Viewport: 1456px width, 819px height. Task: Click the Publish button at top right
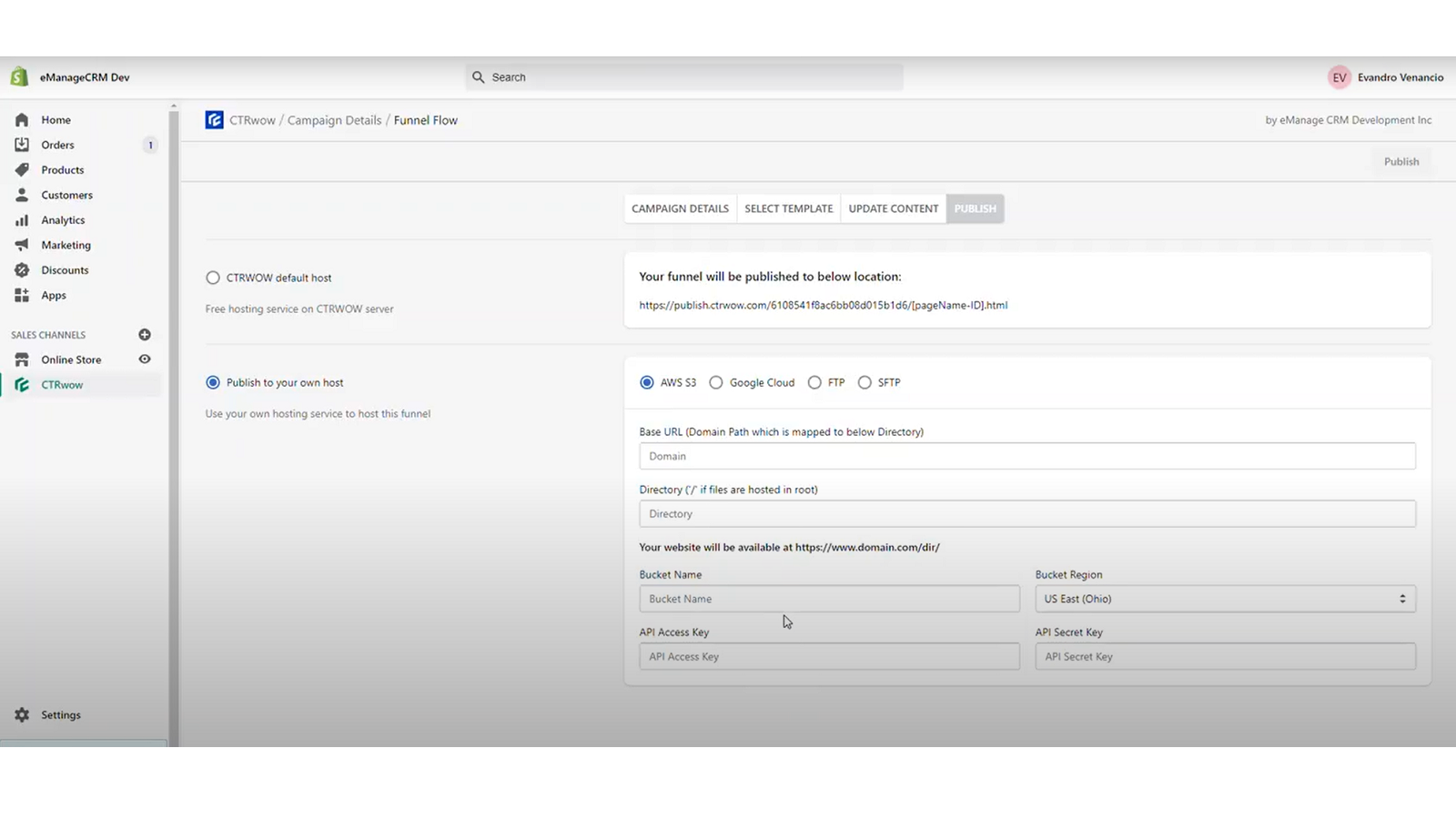tap(1401, 162)
